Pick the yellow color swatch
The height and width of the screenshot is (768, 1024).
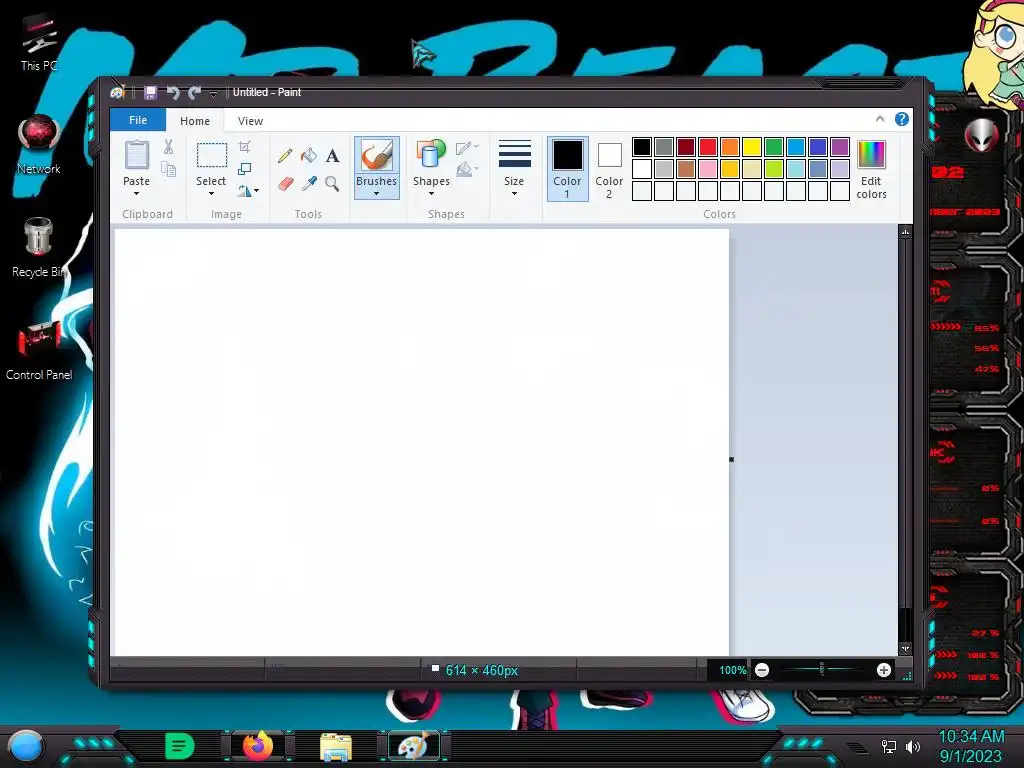pyautogui.click(x=752, y=147)
